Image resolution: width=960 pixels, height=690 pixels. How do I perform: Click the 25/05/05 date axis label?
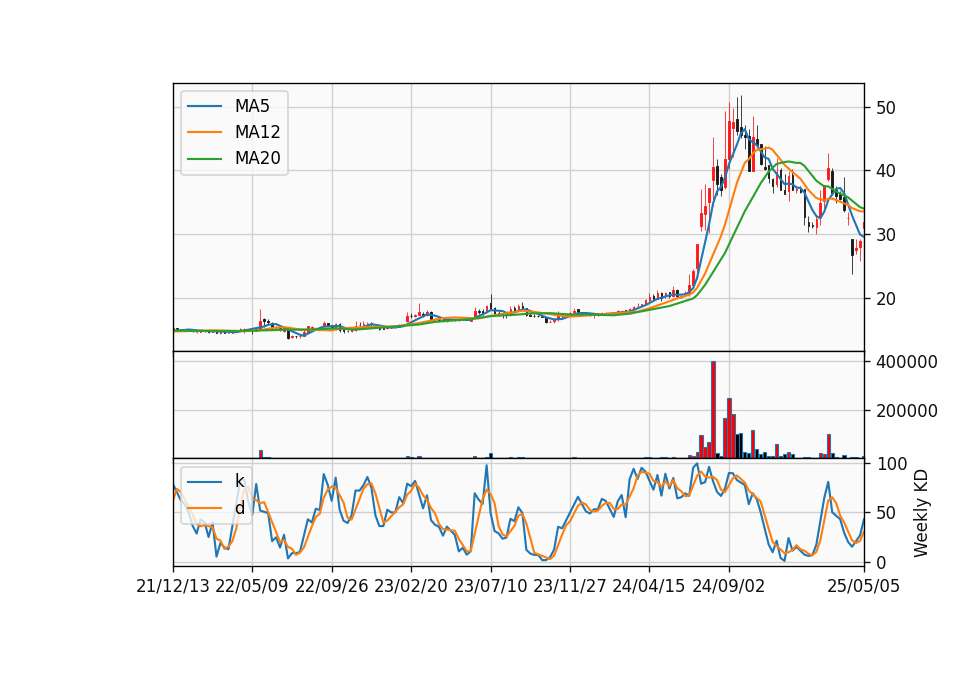coord(863,587)
